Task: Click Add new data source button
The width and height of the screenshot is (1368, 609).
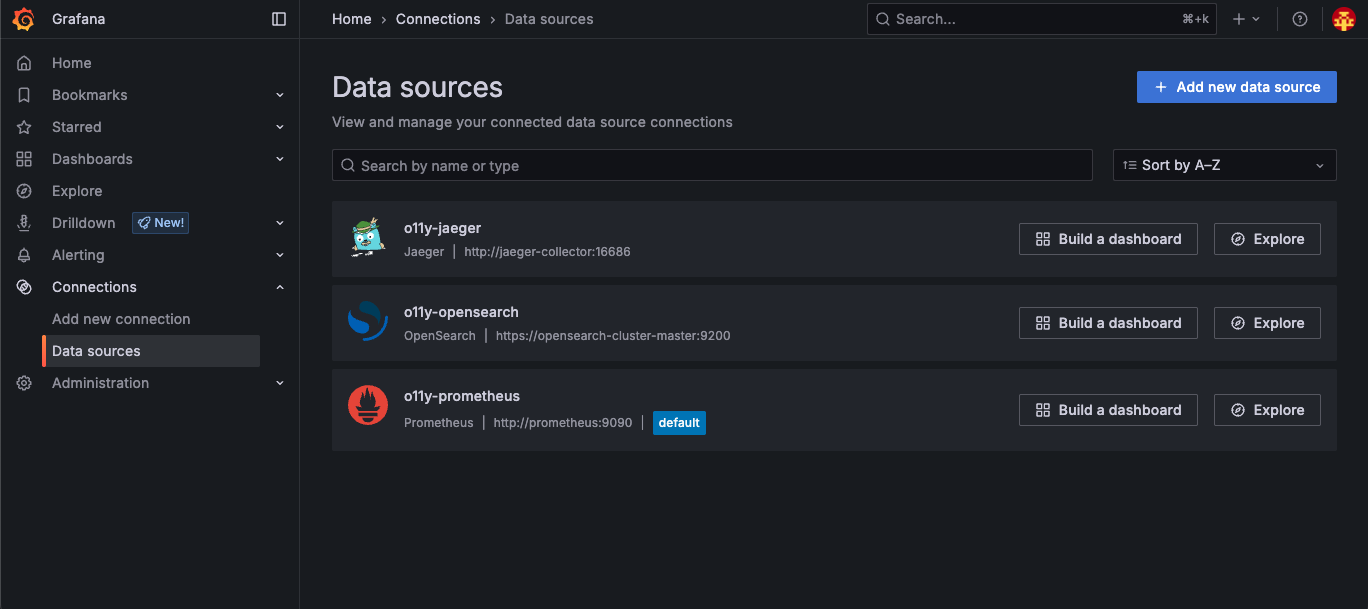Action: coord(1237,87)
